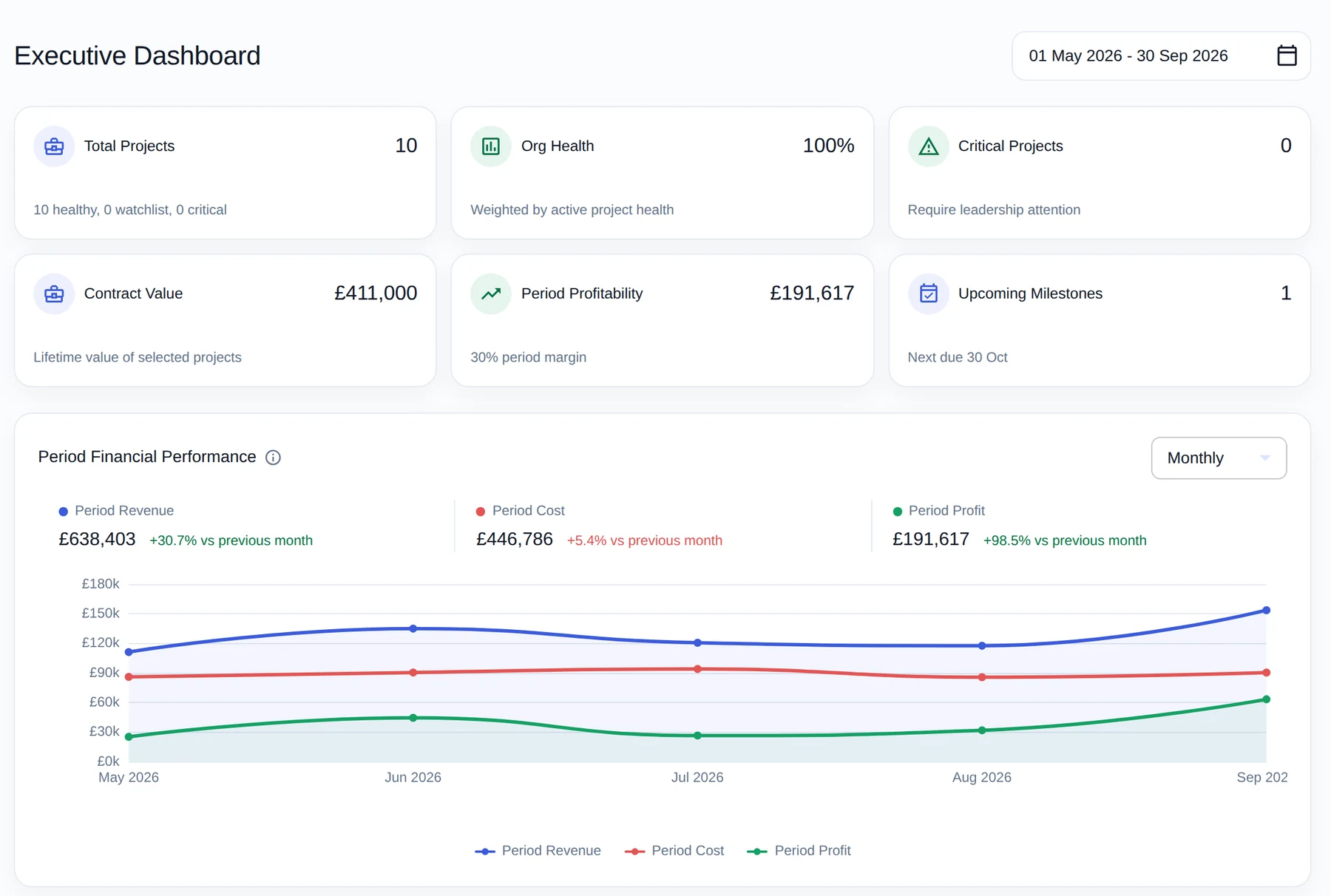Click the +98.5% vs previous month text
1331x896 pixels.
(x=1065, y=541)
